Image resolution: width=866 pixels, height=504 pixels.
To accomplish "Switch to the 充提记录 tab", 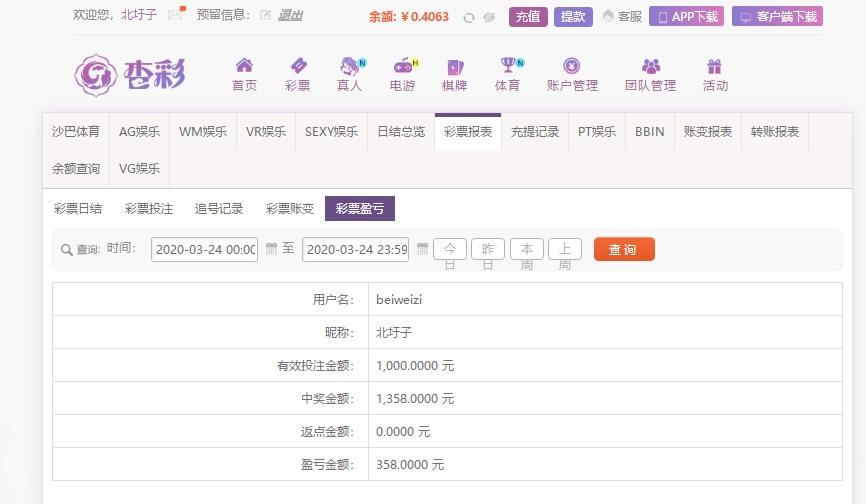I will pyautogui.click(x=535, y=132).
